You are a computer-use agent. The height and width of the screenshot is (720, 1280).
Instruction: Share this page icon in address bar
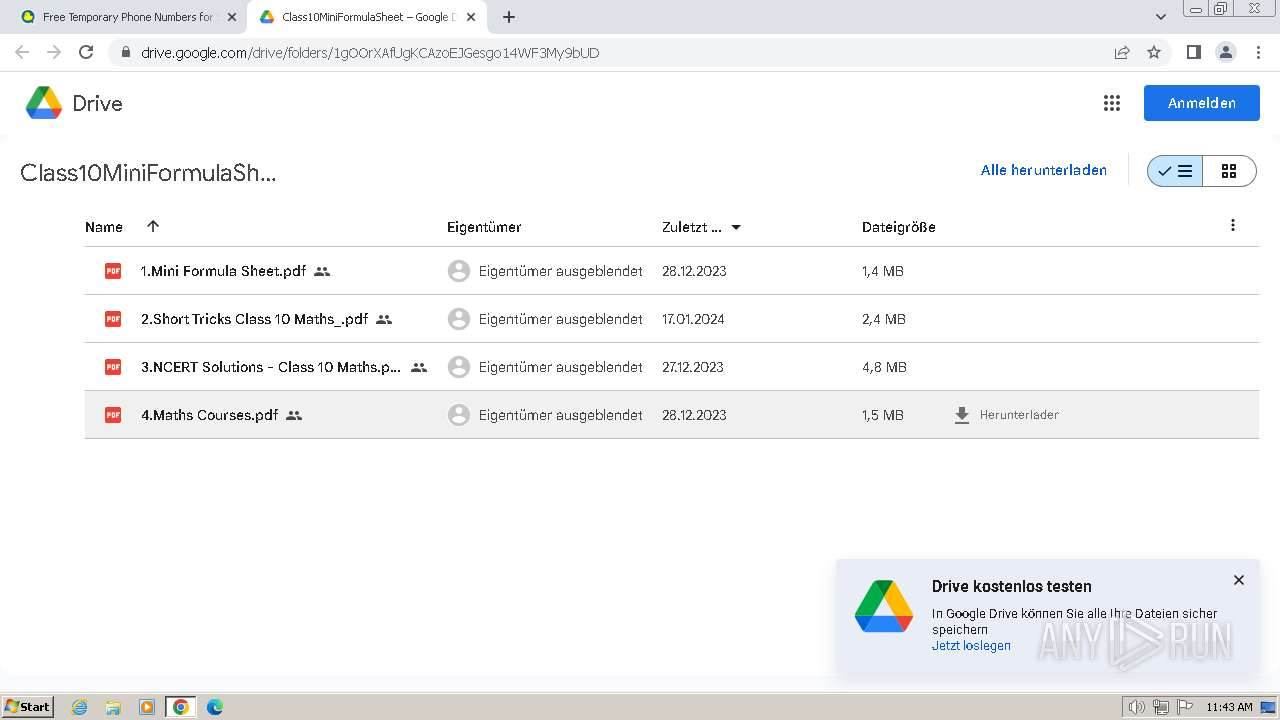tap(1122, 52)
